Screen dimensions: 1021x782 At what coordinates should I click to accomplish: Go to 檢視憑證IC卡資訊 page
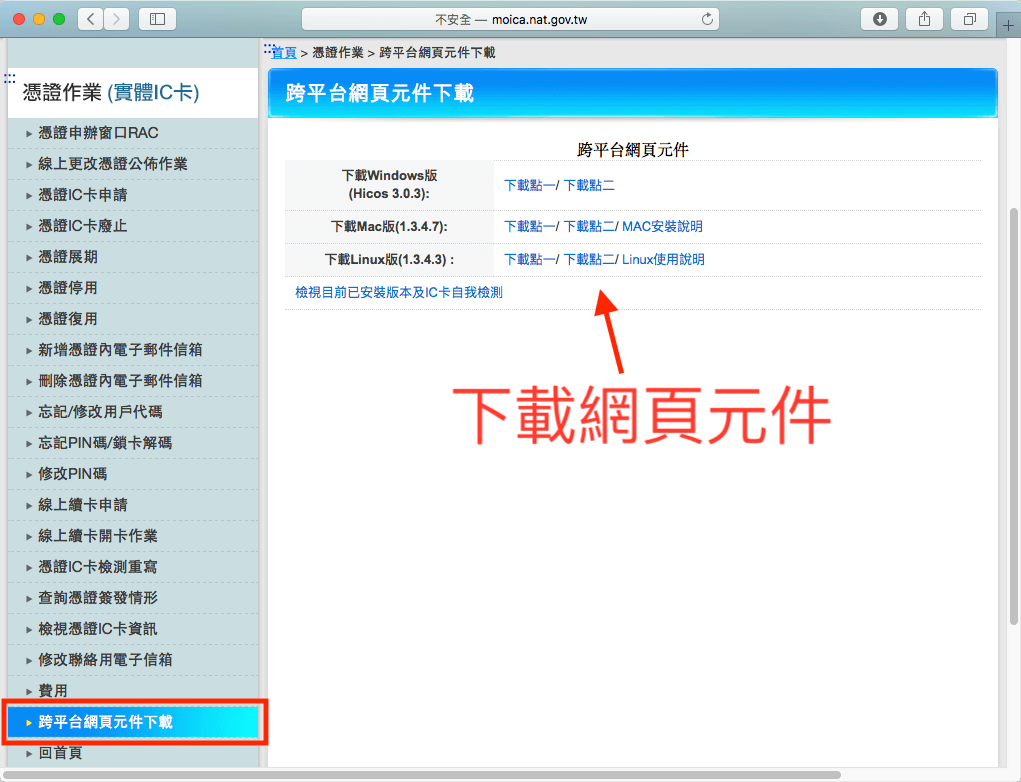(98, 629)
